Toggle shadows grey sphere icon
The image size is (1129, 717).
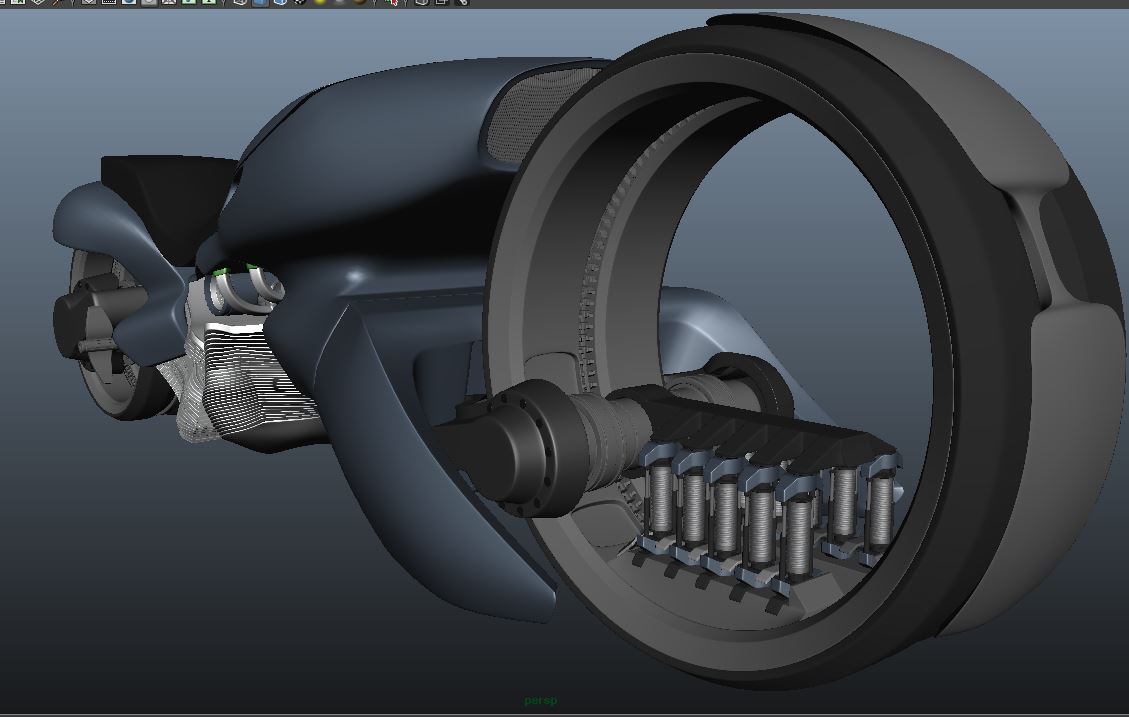(x=339, y=1)
